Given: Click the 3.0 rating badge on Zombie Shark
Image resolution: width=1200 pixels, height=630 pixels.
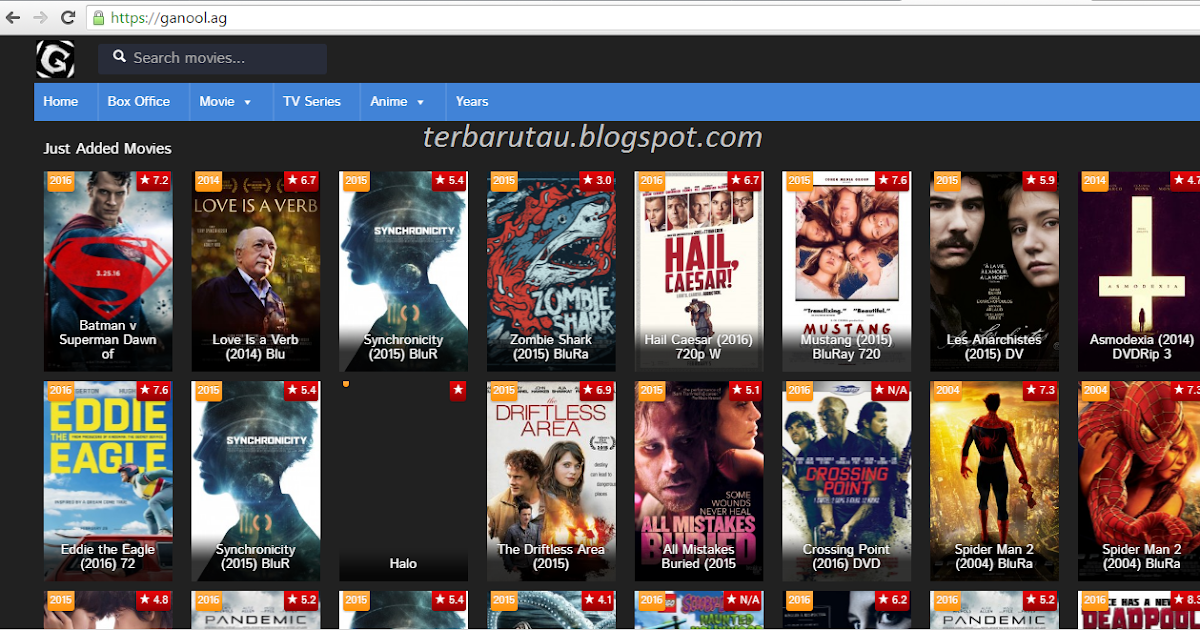Looking at the screenshot, I should [596, 181].
